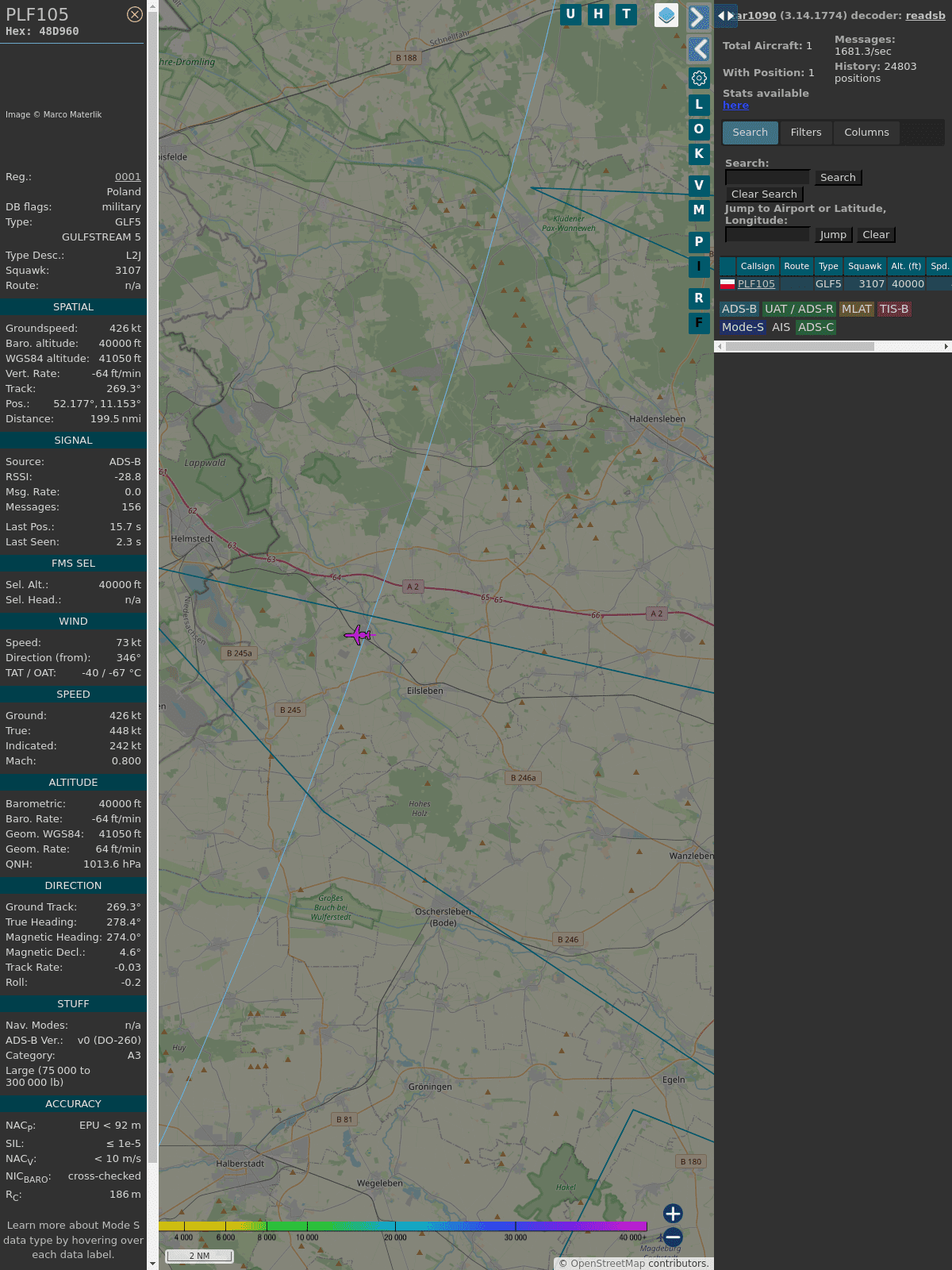952x1270 pixels.
Task: Toggle the O map button
Action: tap(699, 129)
